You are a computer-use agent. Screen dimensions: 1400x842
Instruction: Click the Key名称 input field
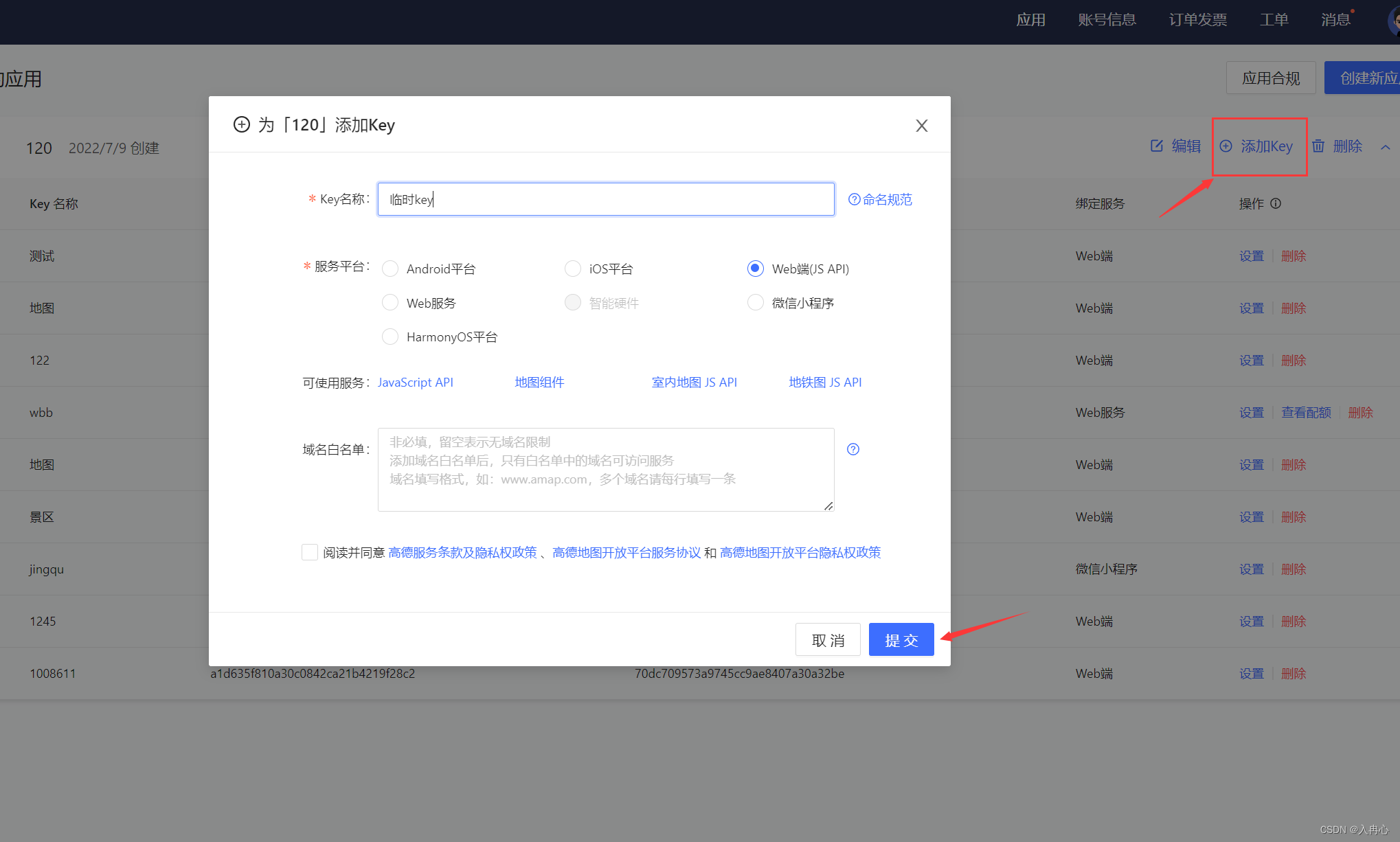[605, 199]
